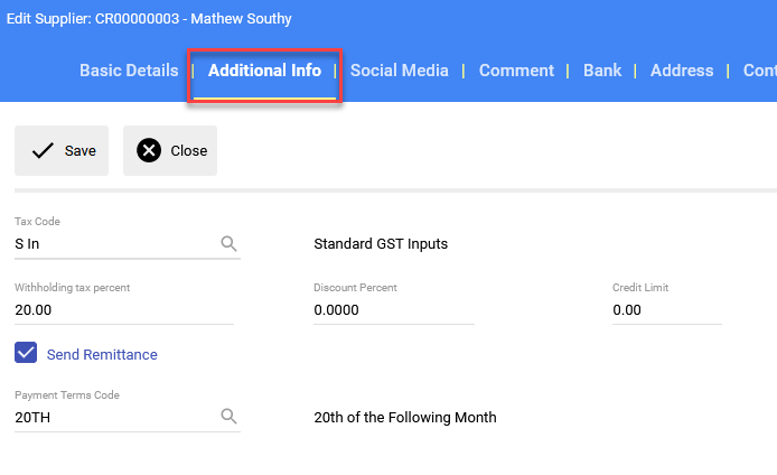The width and height of the screenshot is (777, 475).
Task: Focus the Tax Code field
Action: coord(115,244)
